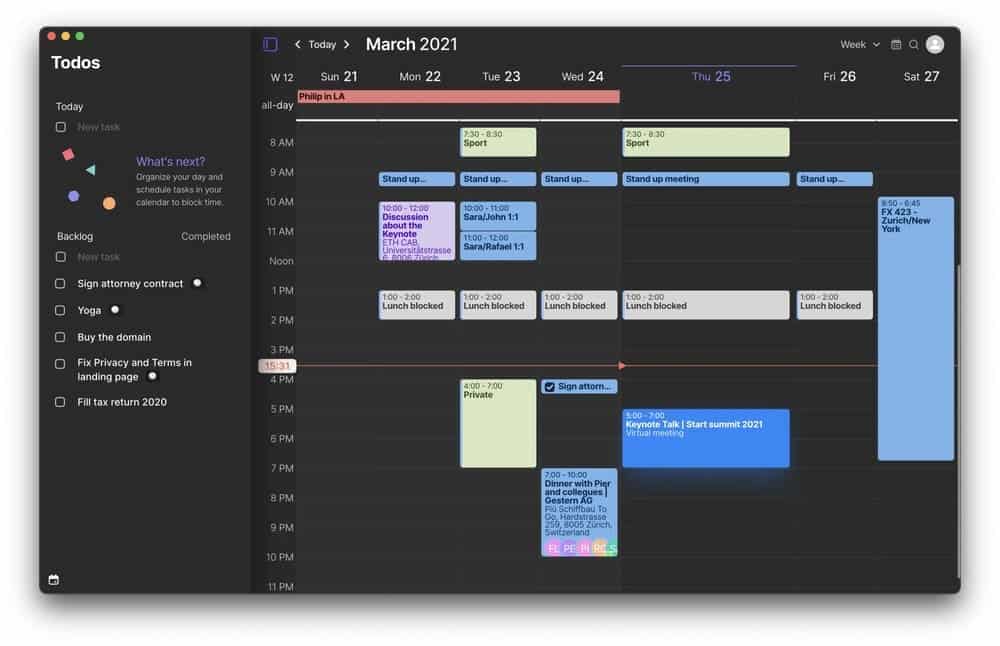This screenshot has width=1000, height=646.
Task: Select Wed 24 day header
Action: pos(582,77)
